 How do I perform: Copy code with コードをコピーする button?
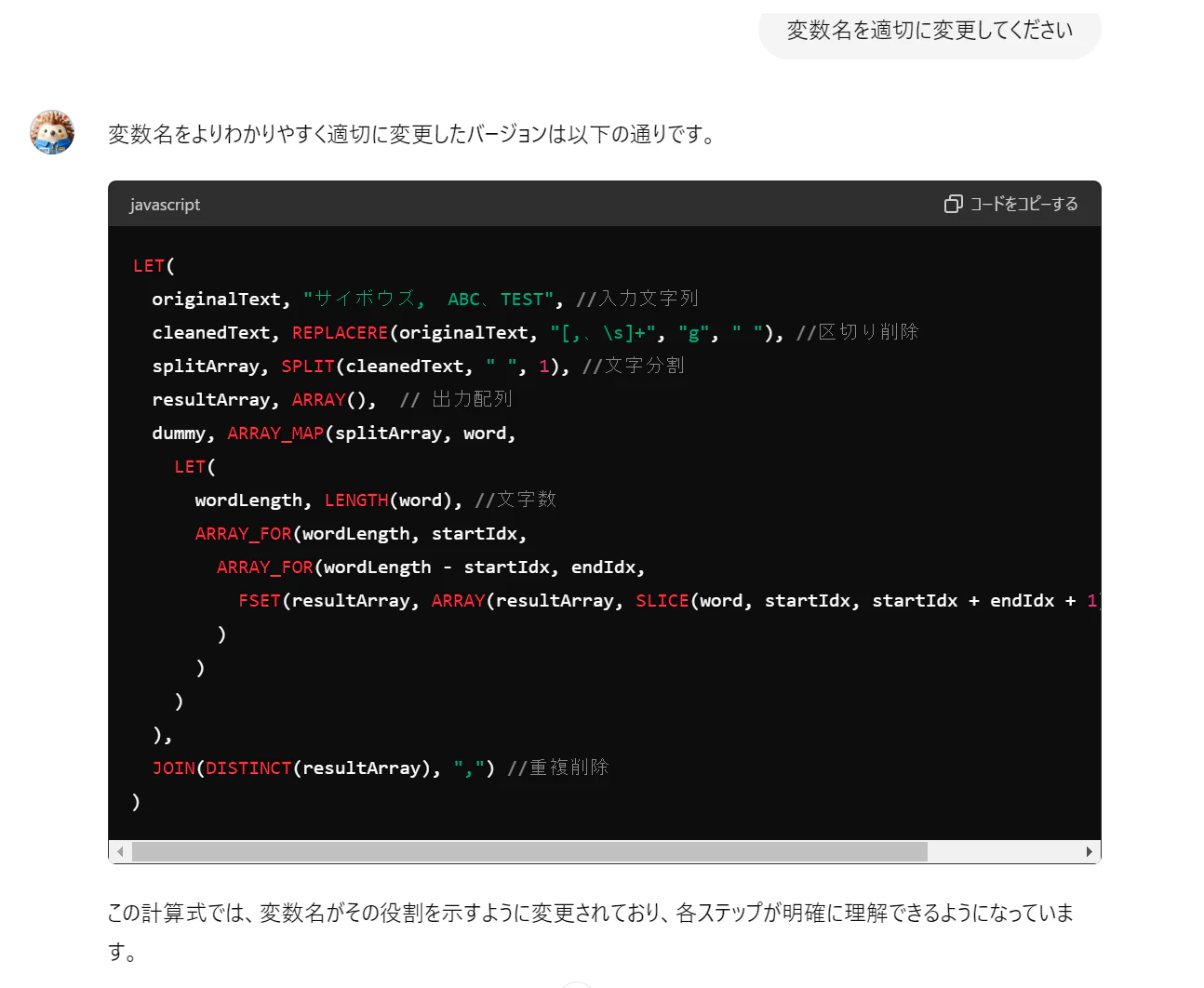tap(1011, 204)
